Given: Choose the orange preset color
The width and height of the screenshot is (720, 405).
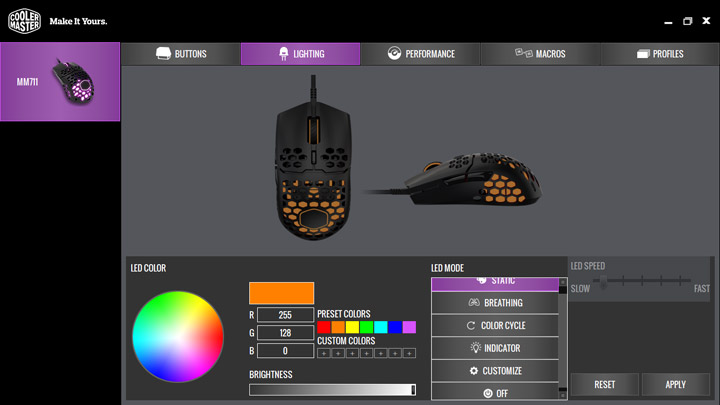Looking at the screenshot, I should pos(338,327).
